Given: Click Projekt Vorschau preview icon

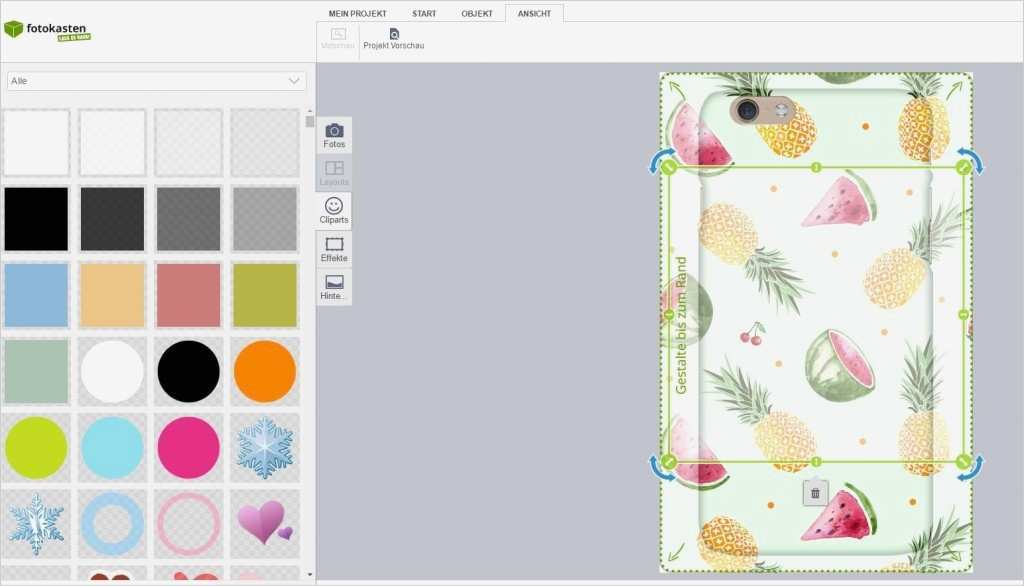Looking at the screenshot, I should [394, 39].
